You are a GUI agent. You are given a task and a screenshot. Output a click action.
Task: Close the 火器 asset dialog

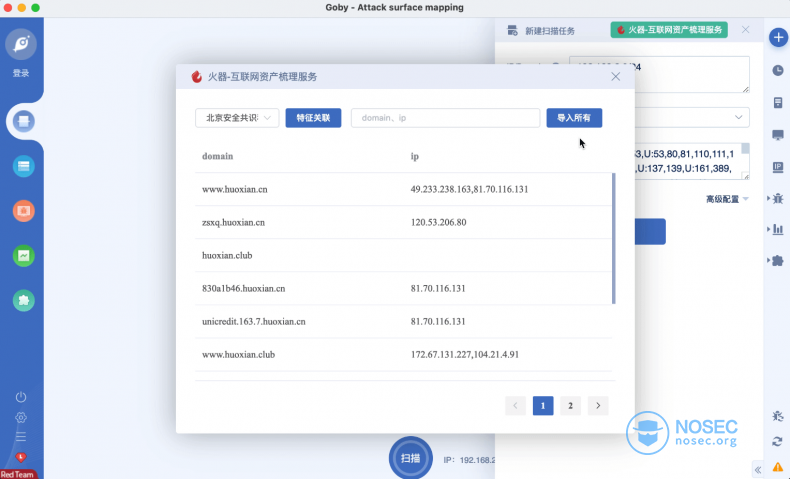coord(616,77)
